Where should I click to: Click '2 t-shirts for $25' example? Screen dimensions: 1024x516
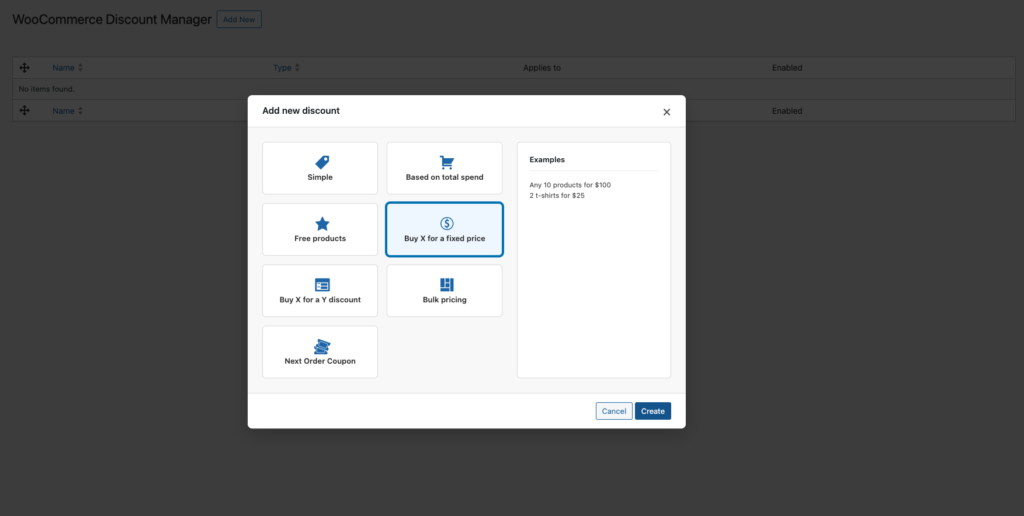tap(557, 195)
